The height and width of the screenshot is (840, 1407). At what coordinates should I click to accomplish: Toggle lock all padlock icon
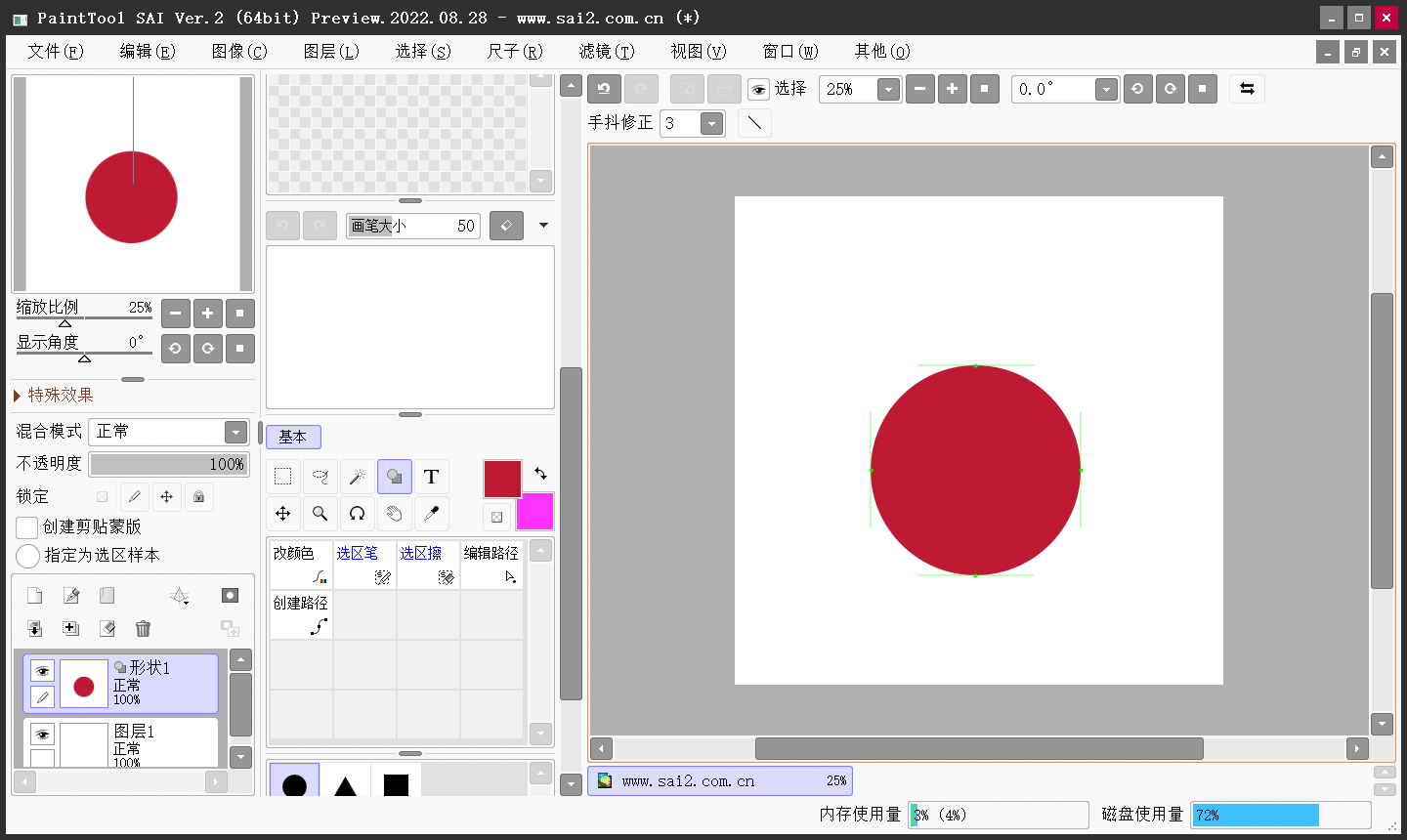pos(199,497)
